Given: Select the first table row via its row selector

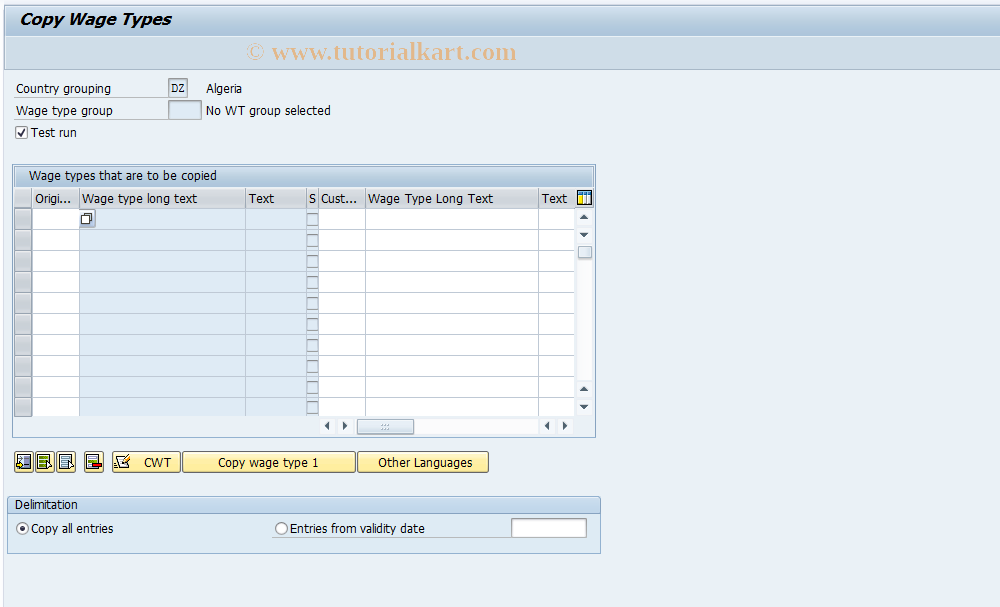Looking at the screenshot, I should (x=23, y=219).
